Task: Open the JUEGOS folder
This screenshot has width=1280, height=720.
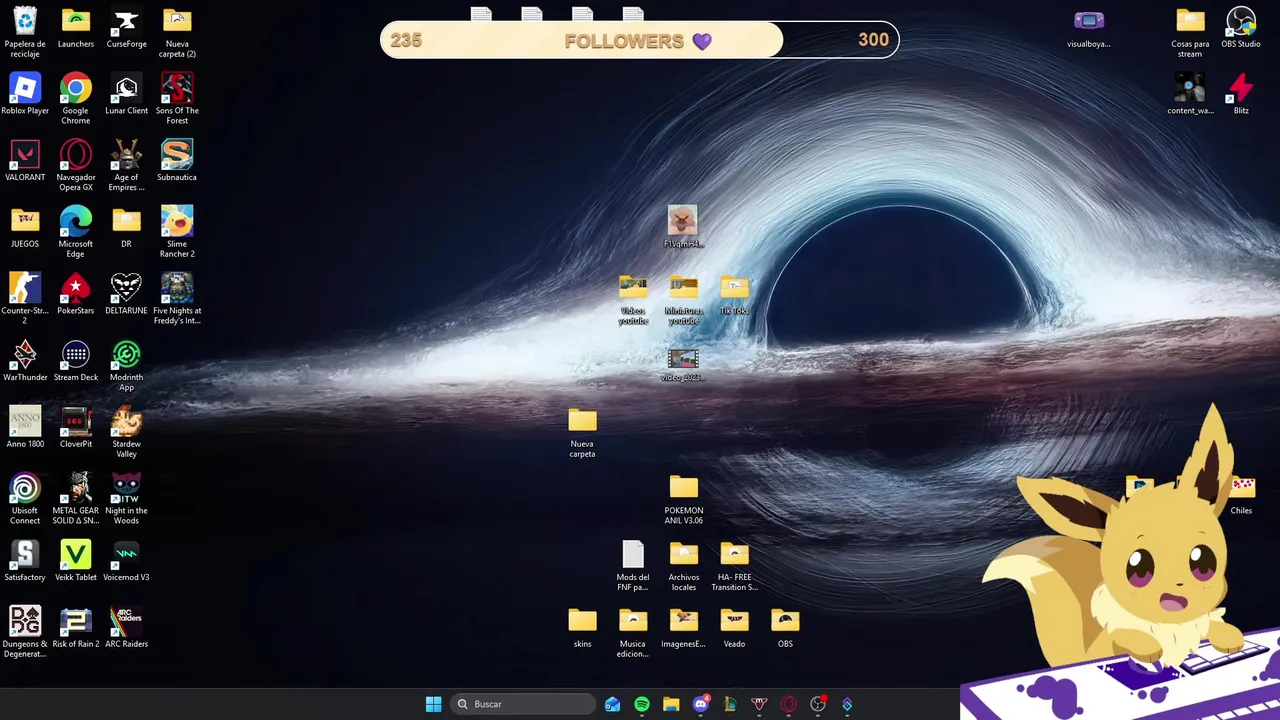Action: [25, 221]
